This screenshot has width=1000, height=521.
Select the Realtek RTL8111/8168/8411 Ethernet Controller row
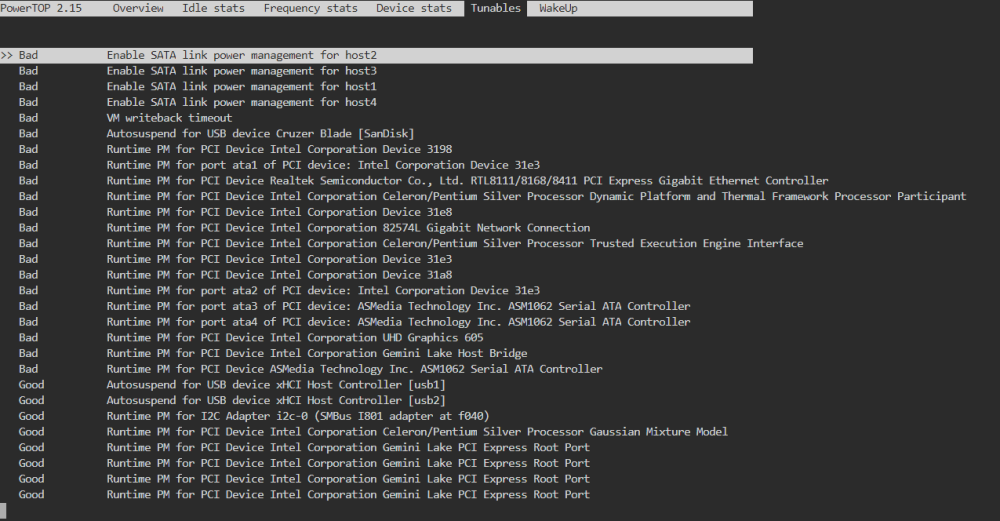tap(423, 180)
